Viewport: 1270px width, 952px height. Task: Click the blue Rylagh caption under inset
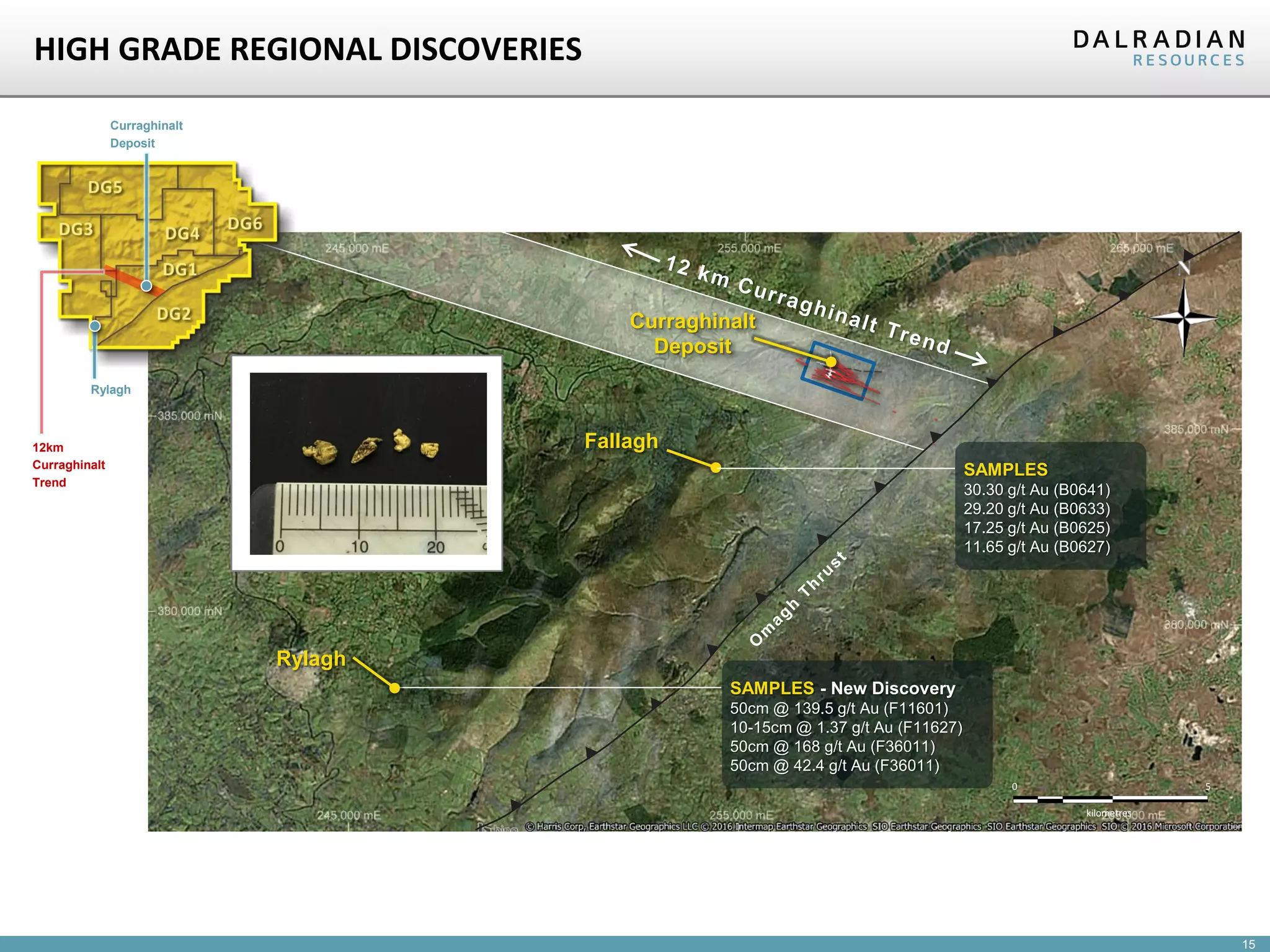111,390
